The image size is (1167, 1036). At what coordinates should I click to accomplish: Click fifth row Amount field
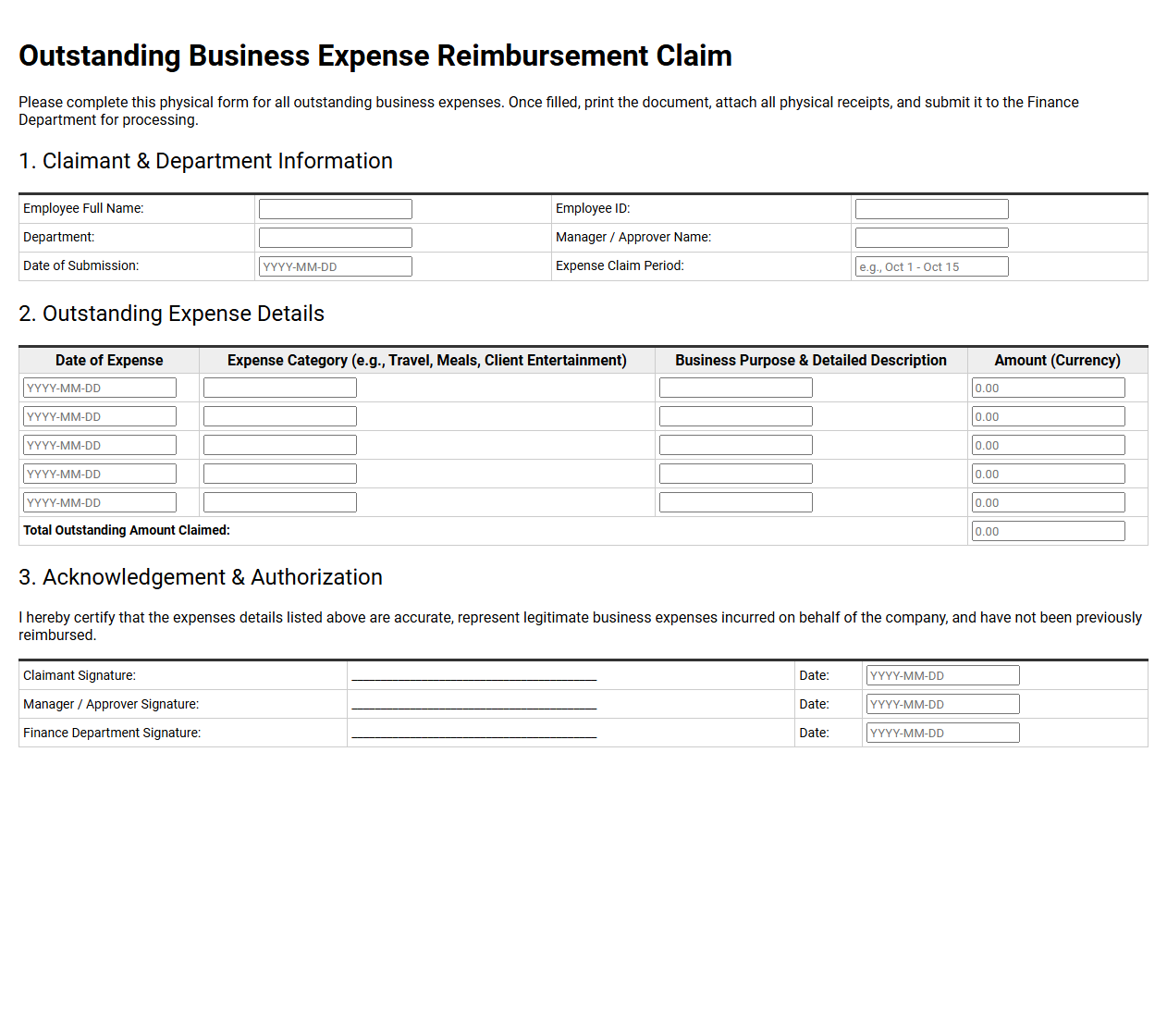pyautogui.click(x=1049, y=502)
